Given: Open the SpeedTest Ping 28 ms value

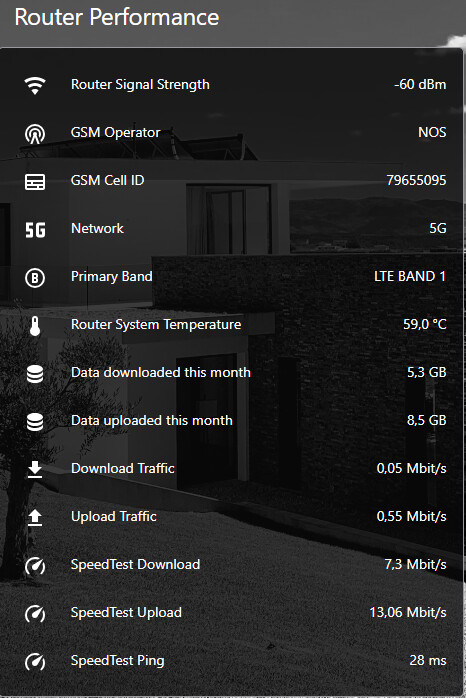Looking at the screenshot, I should [428, 660].
